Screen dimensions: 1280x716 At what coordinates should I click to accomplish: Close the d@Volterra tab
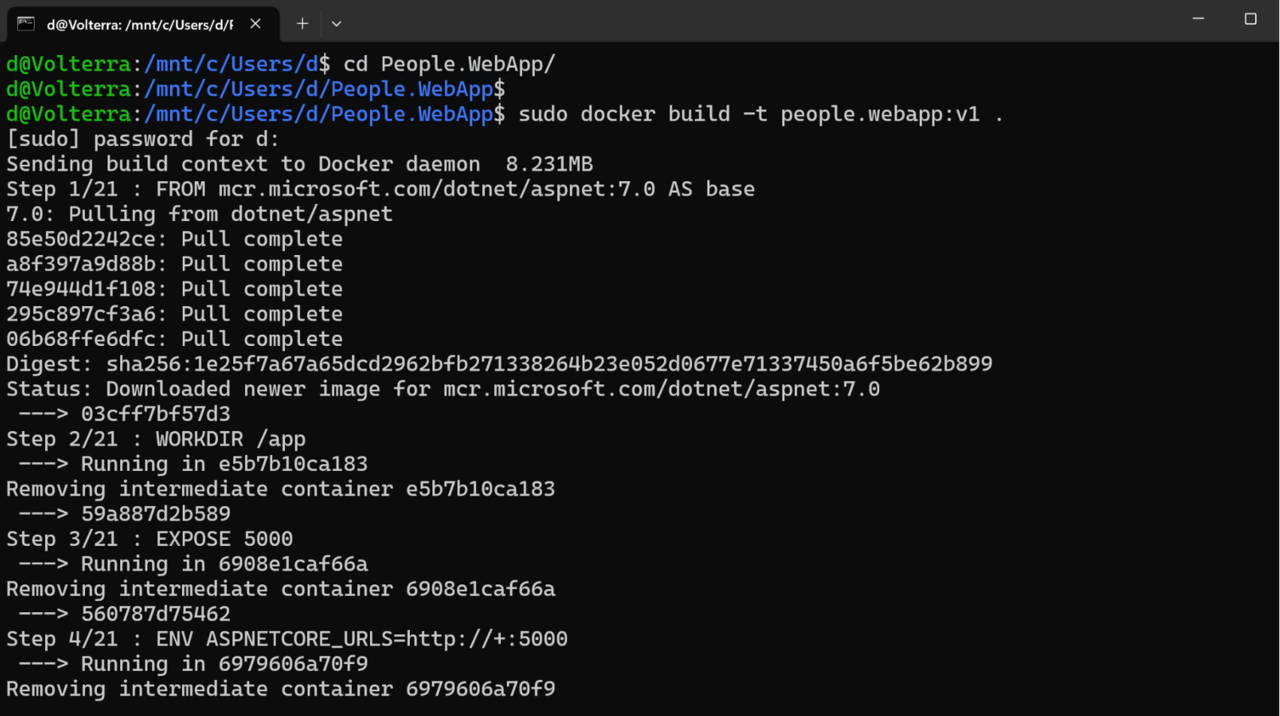pyautogui.click(x=253, y=22)
